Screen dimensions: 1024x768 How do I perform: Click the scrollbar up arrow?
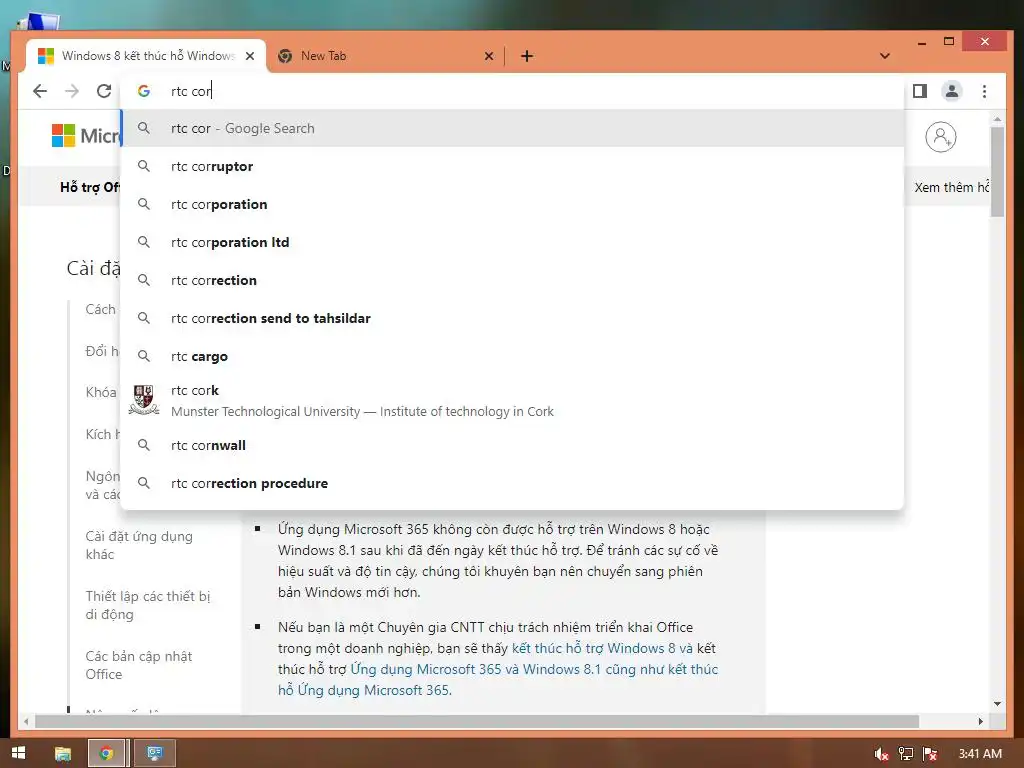[997, 120]
